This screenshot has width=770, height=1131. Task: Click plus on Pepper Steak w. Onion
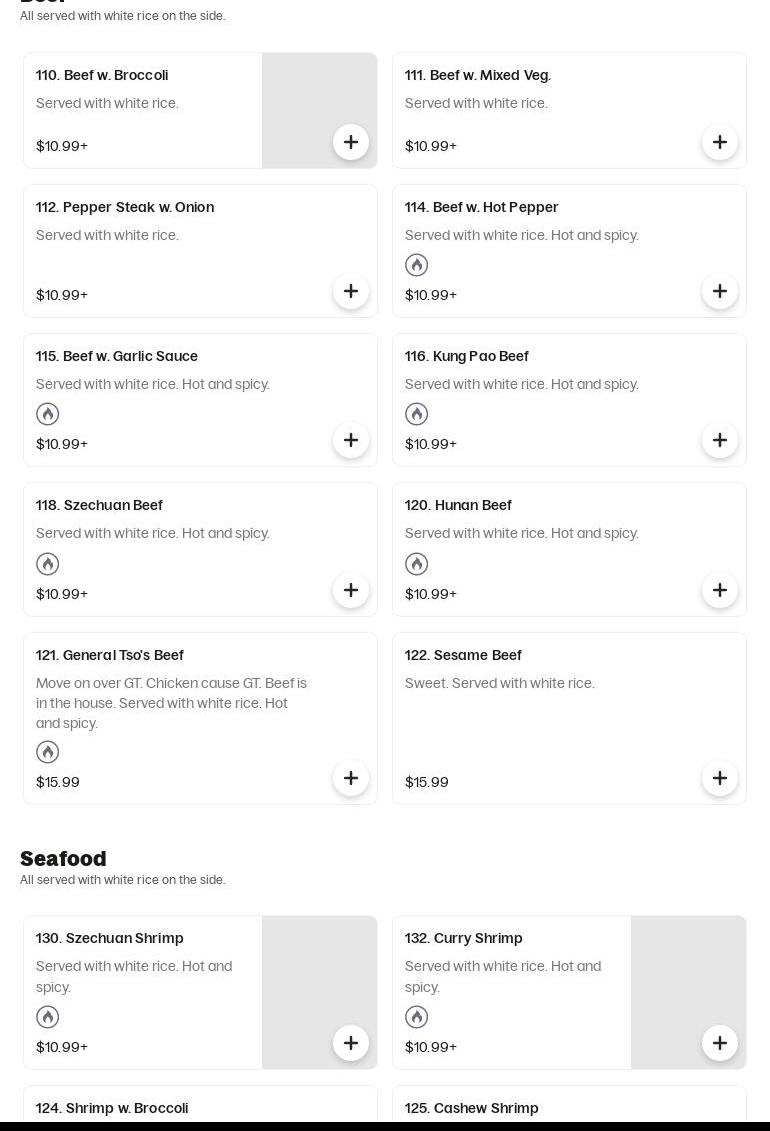[x=351, y=291]
